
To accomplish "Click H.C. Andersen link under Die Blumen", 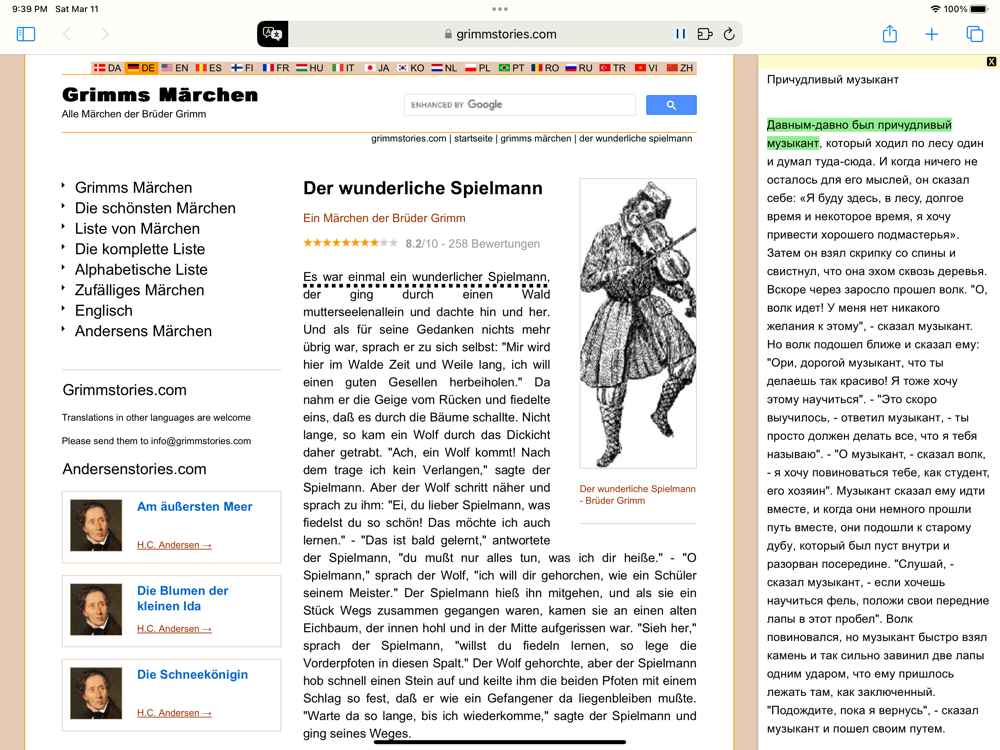I will [174, 629].
